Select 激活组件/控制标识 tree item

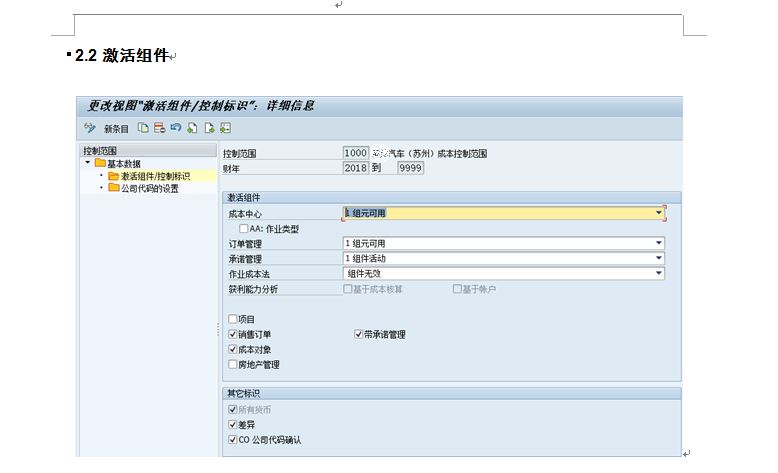click(155, 176)
